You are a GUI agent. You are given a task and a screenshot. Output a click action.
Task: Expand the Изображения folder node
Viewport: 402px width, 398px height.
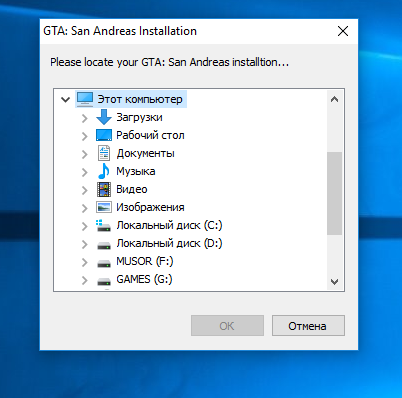tap(85, 208)
